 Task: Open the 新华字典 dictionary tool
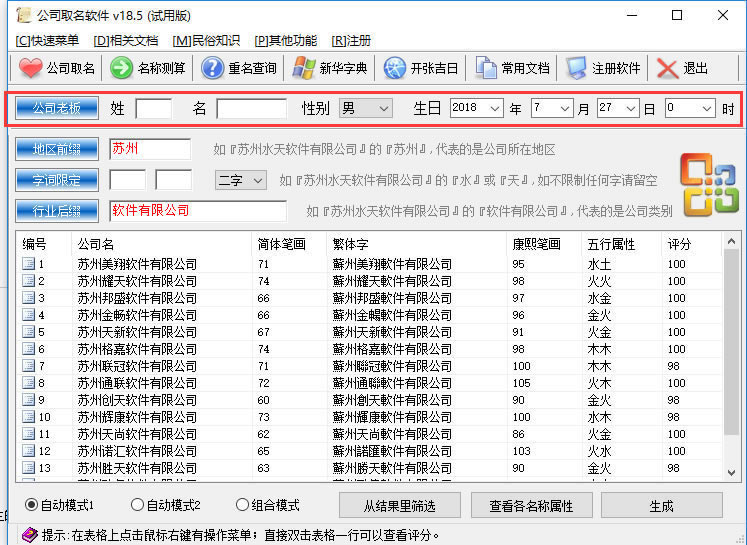click(x=304, y=68)
